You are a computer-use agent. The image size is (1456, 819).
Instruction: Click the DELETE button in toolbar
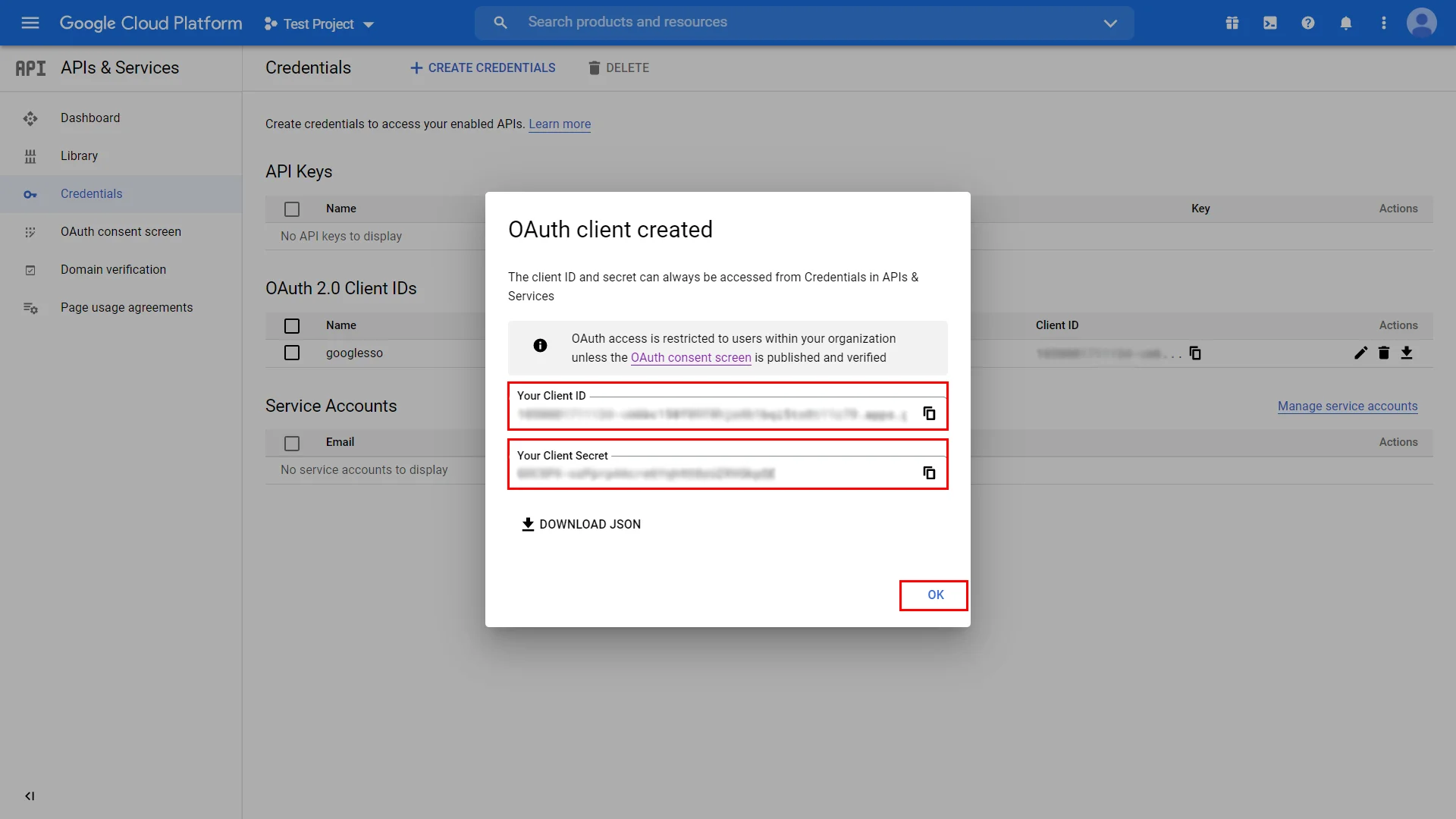[619, 68]
